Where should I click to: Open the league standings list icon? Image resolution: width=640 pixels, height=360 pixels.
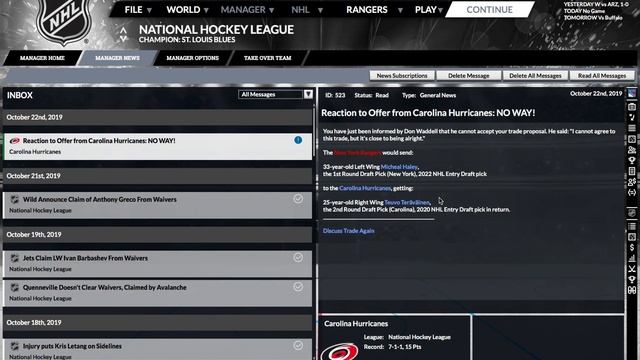632,226
